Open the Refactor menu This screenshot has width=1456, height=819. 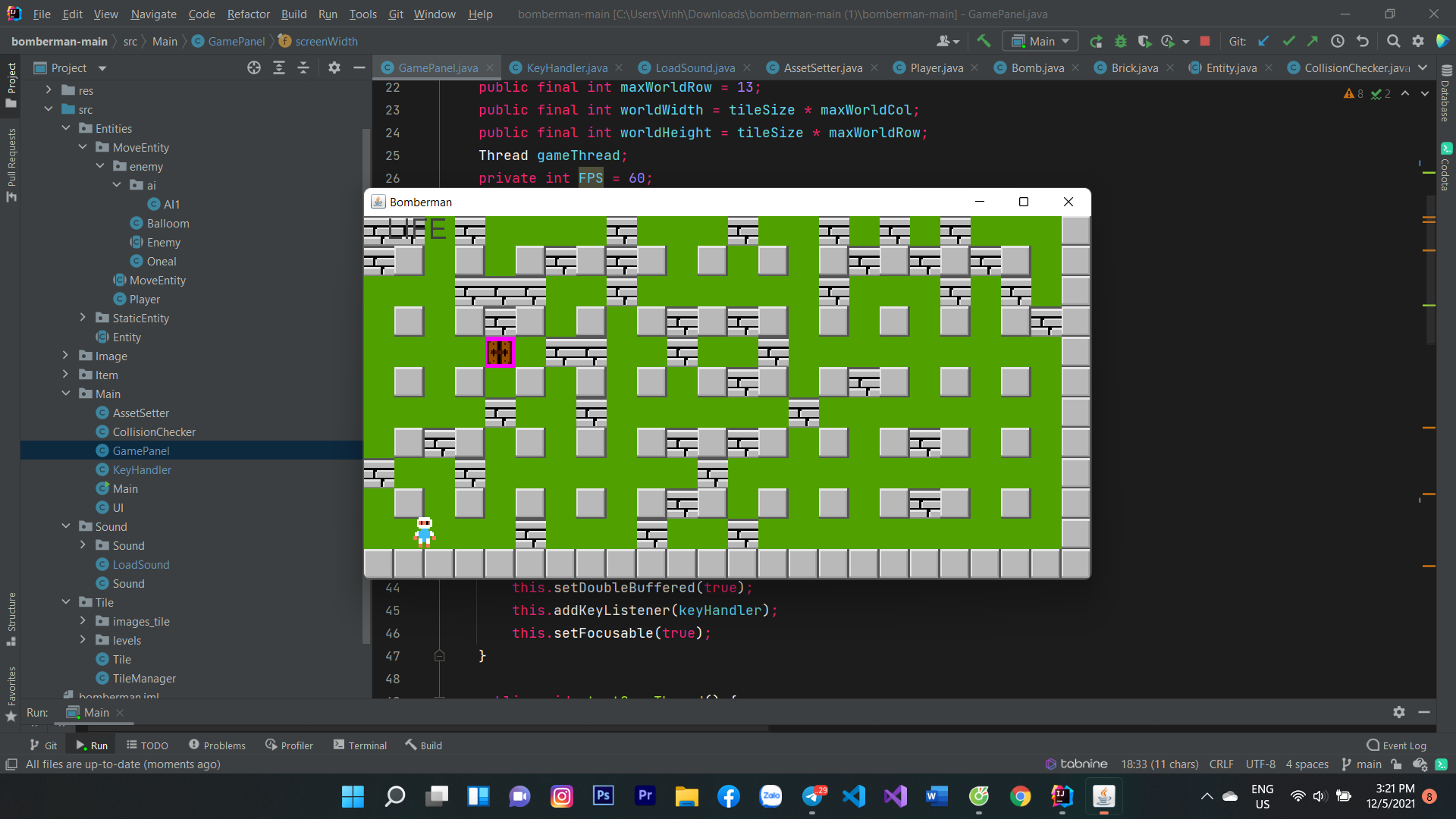tap(248, 14)
